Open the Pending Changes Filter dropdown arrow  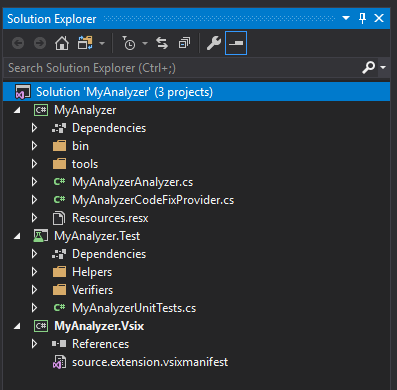point(145,43)
